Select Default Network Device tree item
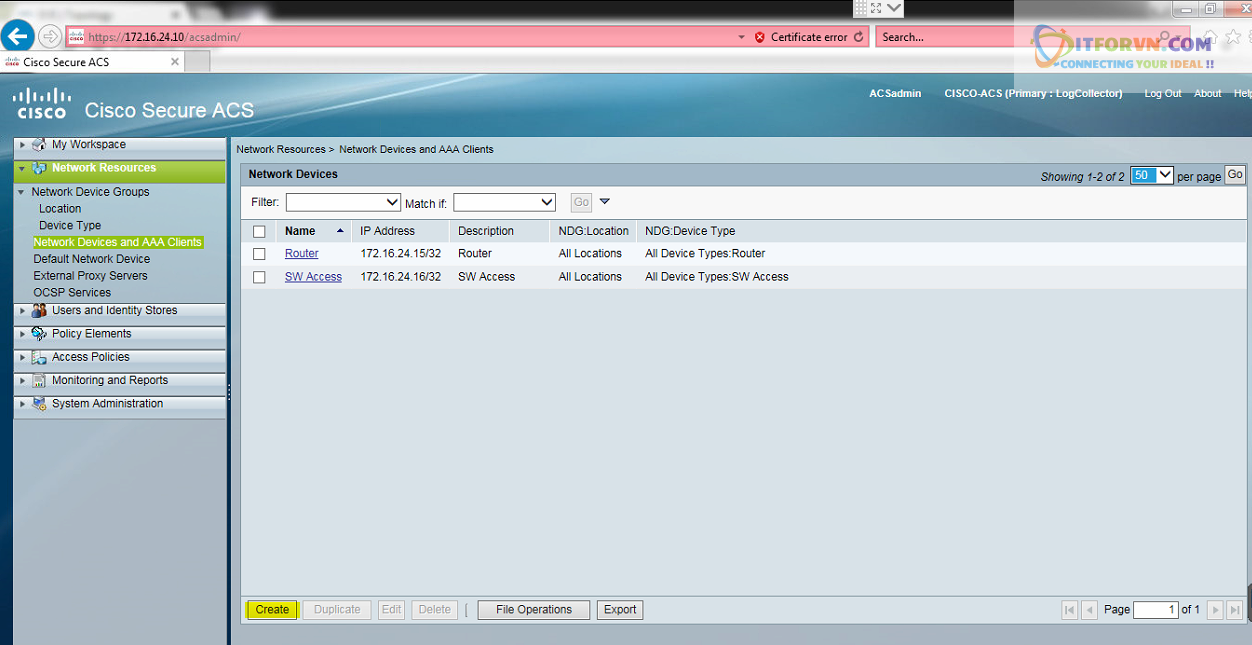 pos(92,259)
